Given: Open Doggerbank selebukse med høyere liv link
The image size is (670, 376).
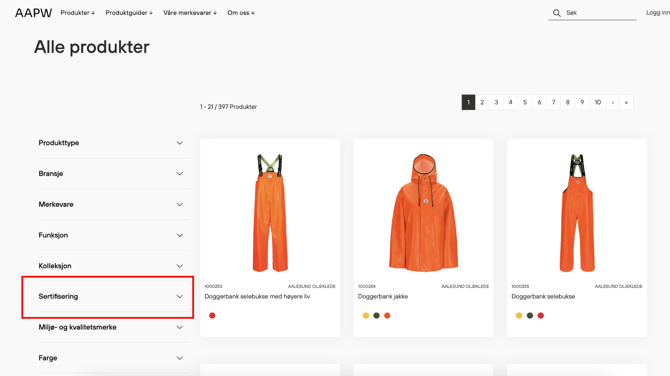Looking at the screenshot, I should tap(257, 297).
